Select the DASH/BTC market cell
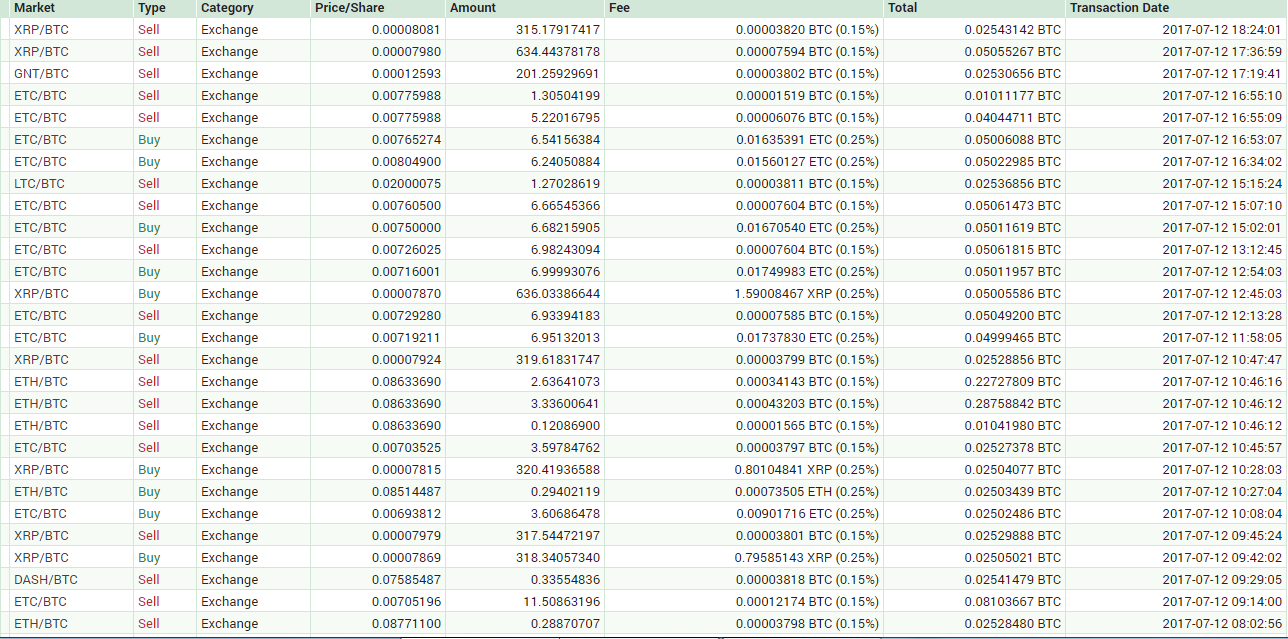Viewport: 1288px width, 639px height. pos(45,580)
